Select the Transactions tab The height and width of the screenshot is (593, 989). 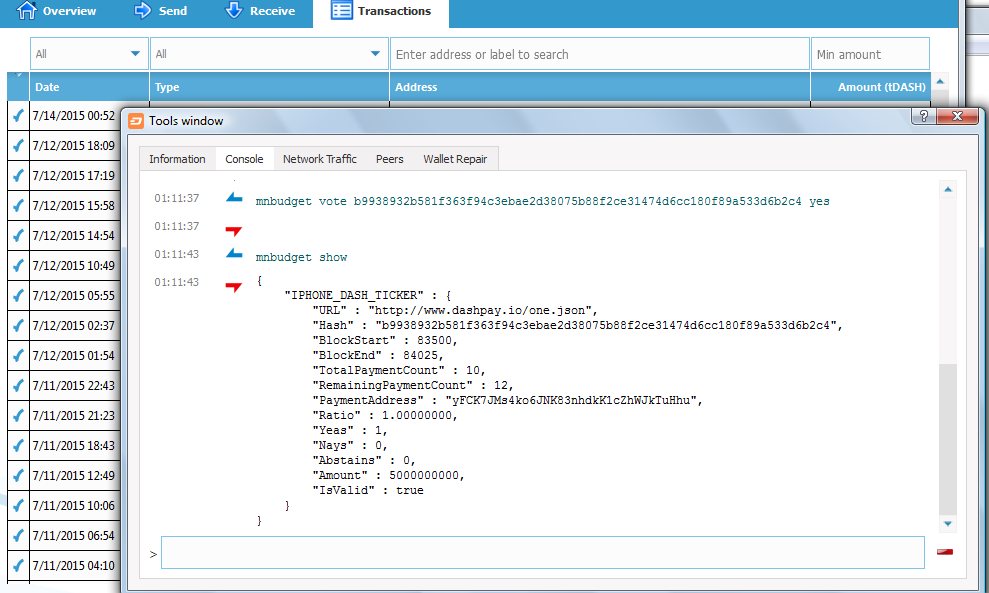[381, 11]
